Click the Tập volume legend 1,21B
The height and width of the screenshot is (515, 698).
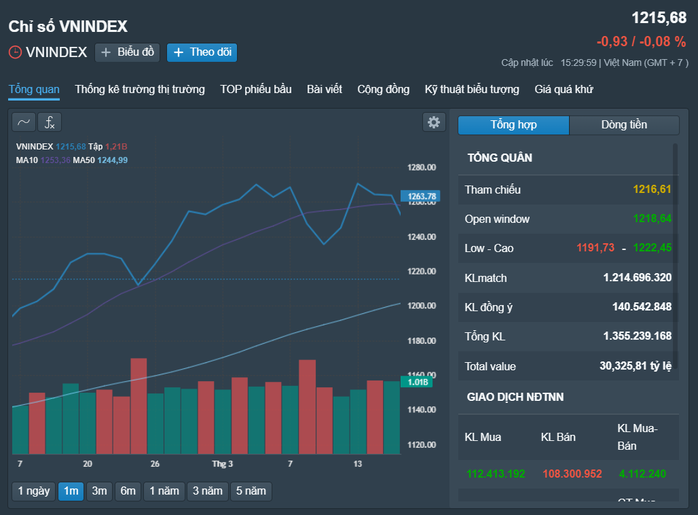tap(116, 146)
